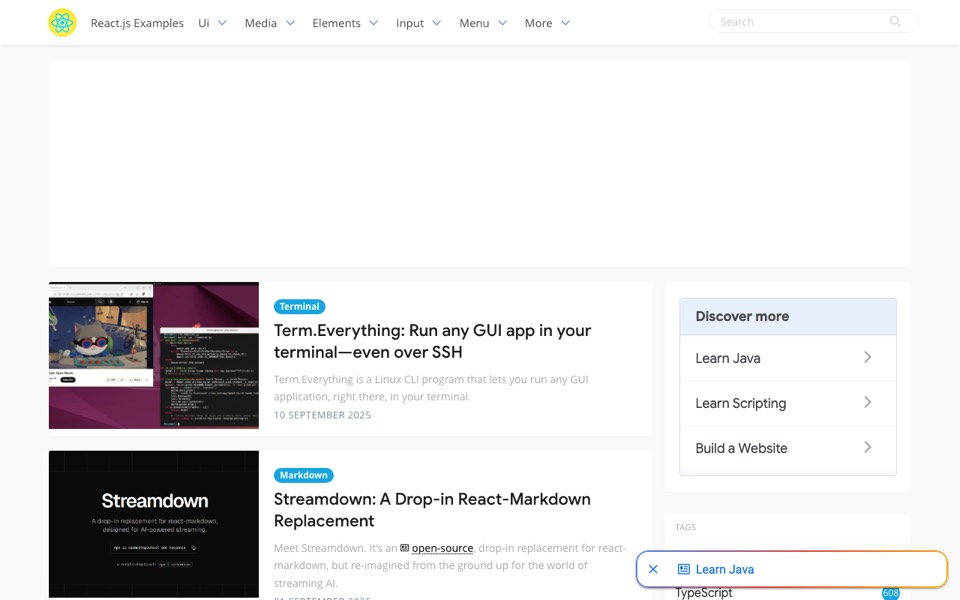
Task: Open the Streamdown article thumbnail
Action: 154,524
